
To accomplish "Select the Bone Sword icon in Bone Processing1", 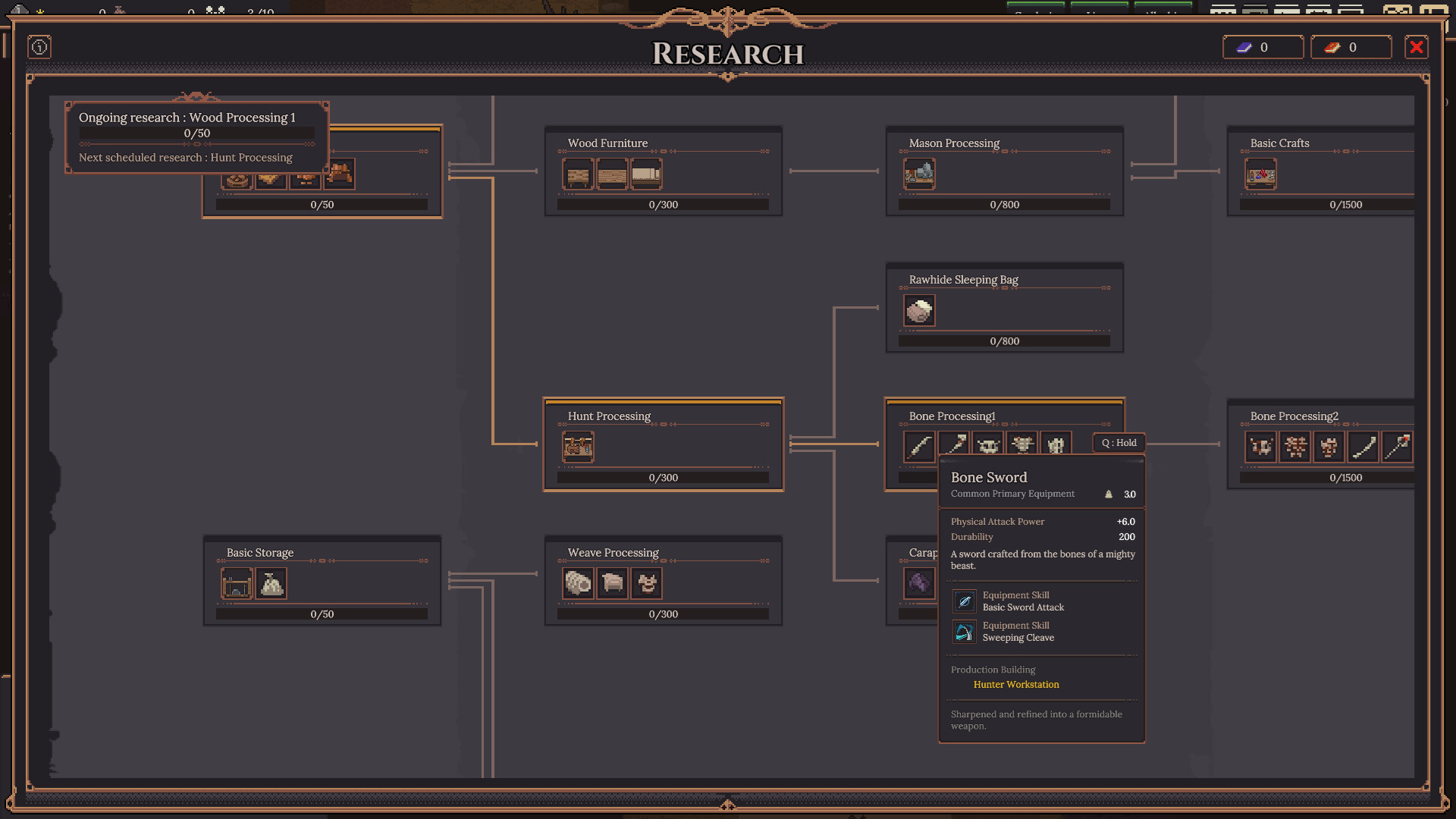I will click(x=919, y=447).
